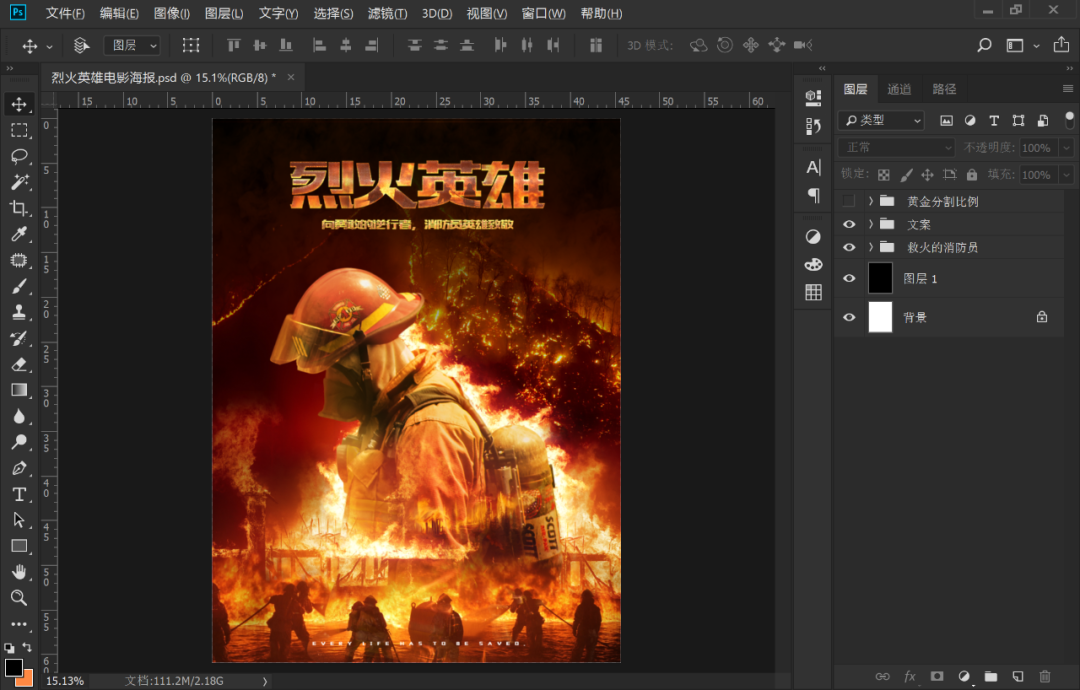
Task: Switch to the 路径 tab
Action: point(944,89)
